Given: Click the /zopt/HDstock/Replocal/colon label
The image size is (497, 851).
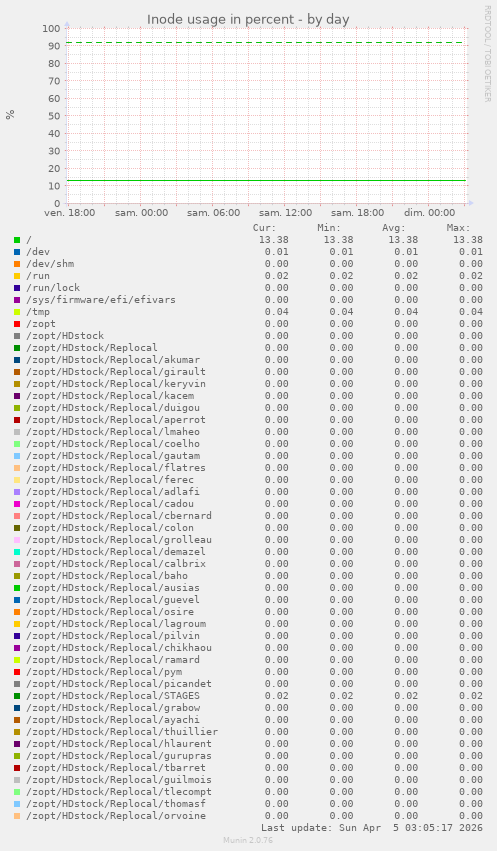Looking at the screenshot, I should click(110, 528).
